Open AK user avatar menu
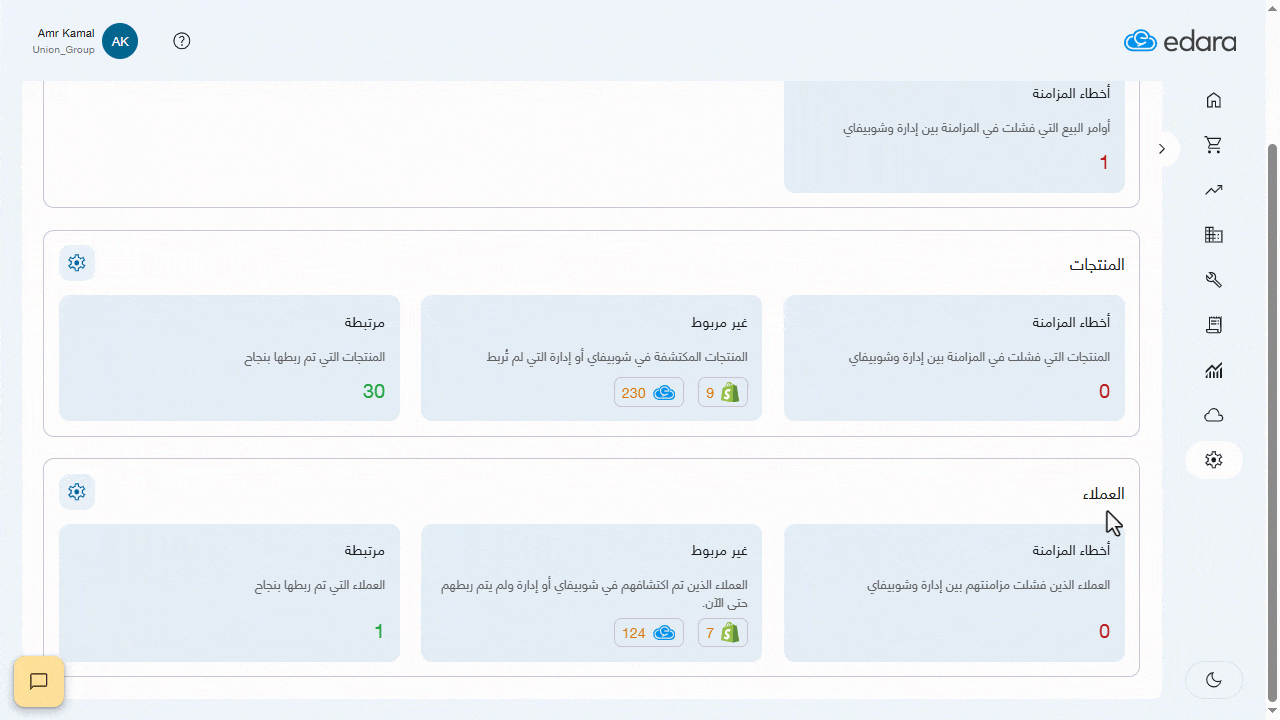 [120, 41]
